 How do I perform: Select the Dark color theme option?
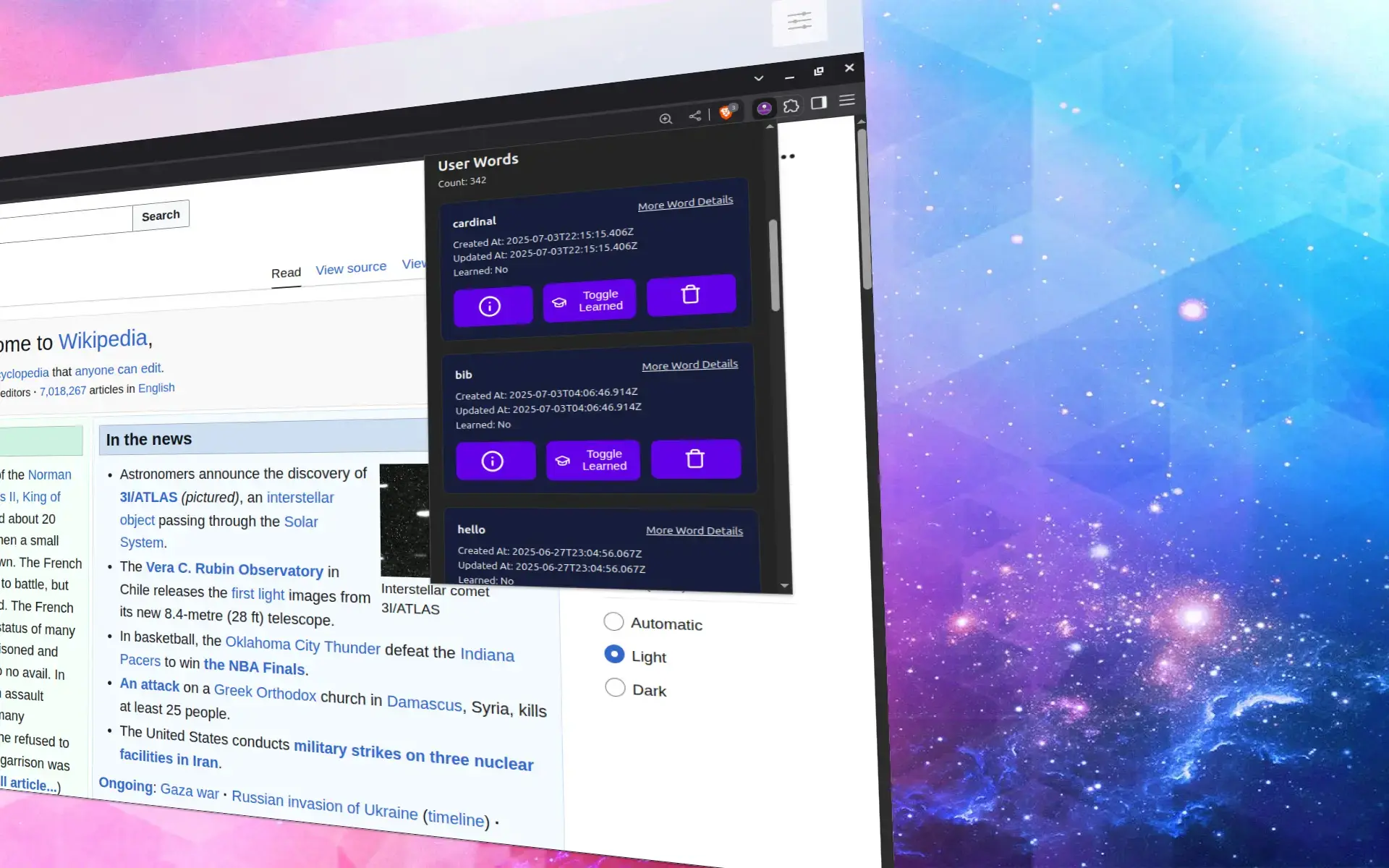coord(615,687)
